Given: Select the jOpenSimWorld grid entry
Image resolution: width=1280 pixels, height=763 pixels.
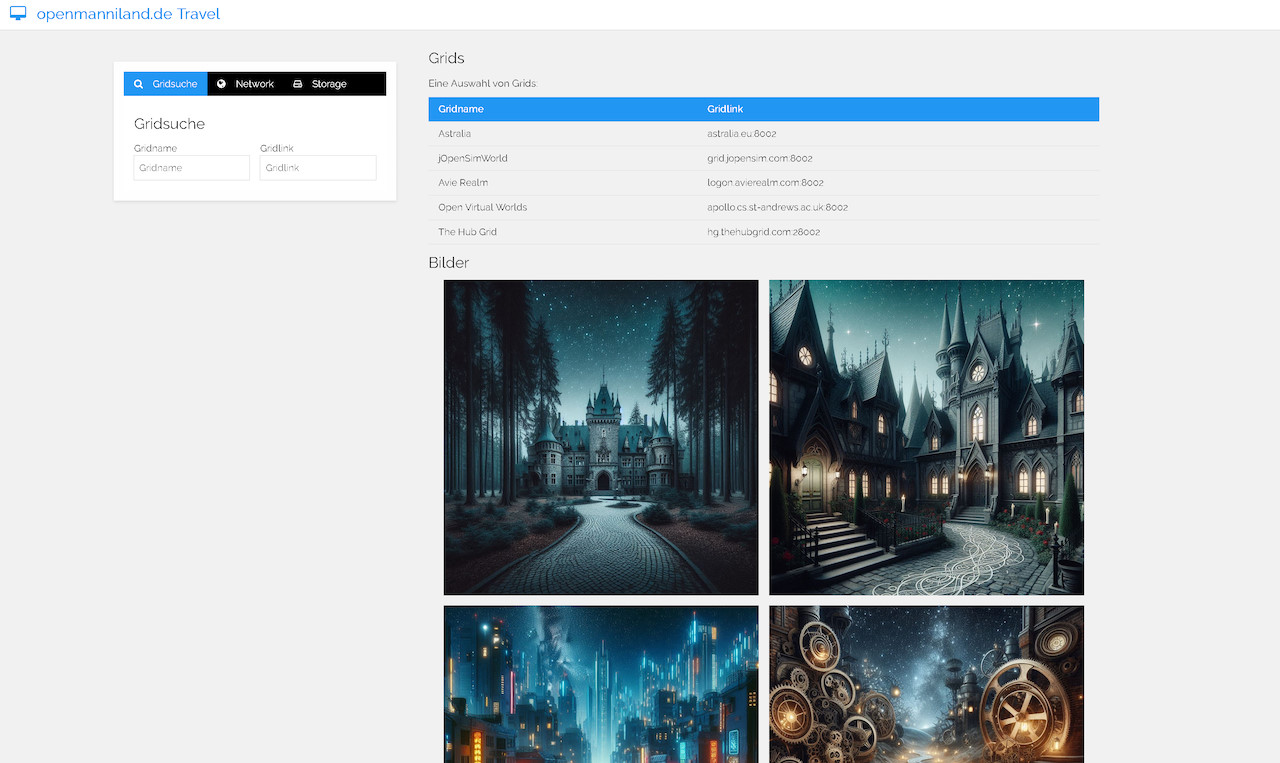Looking at the screenshot, I should click(473, 158).
